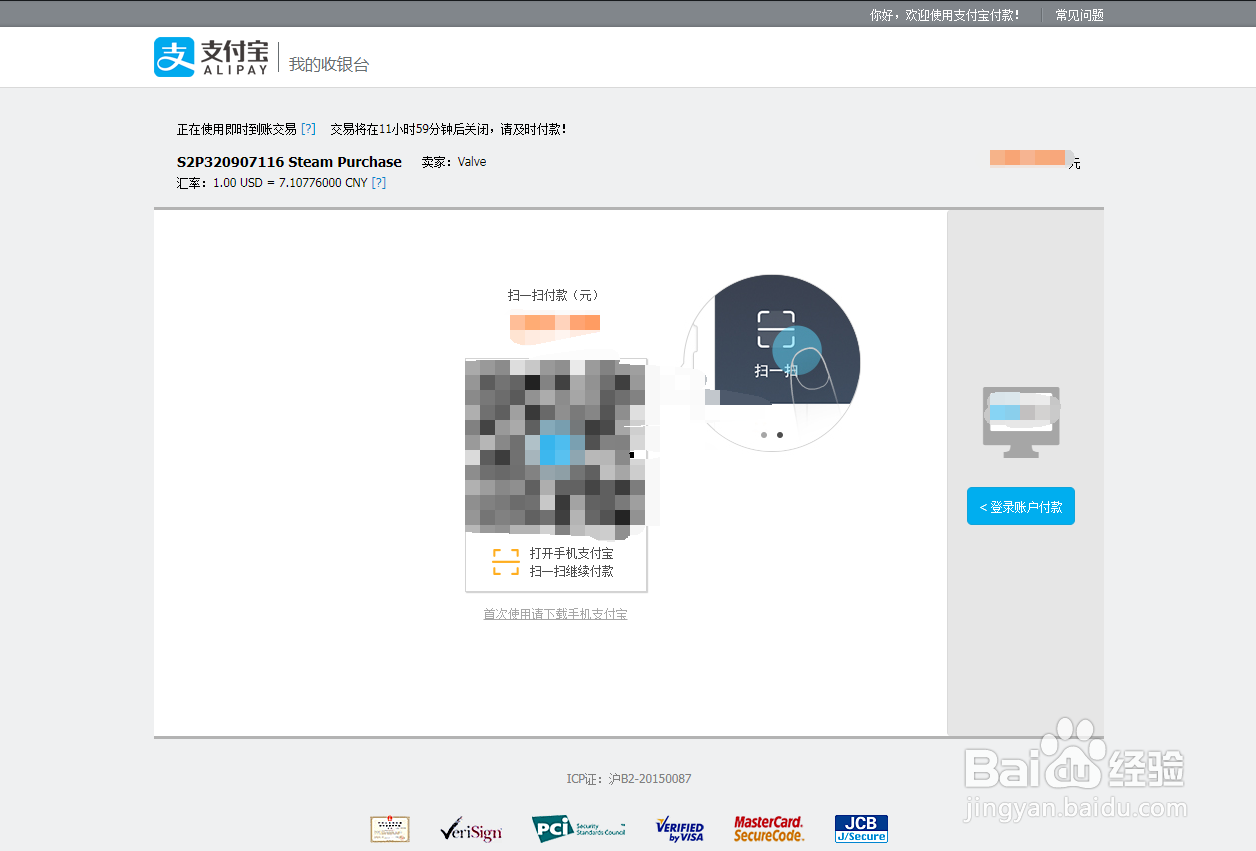The image size is (1256, 851).
Task: Click the ICP证 沪B2-20150087 text
Action: [x=629, y=779]
